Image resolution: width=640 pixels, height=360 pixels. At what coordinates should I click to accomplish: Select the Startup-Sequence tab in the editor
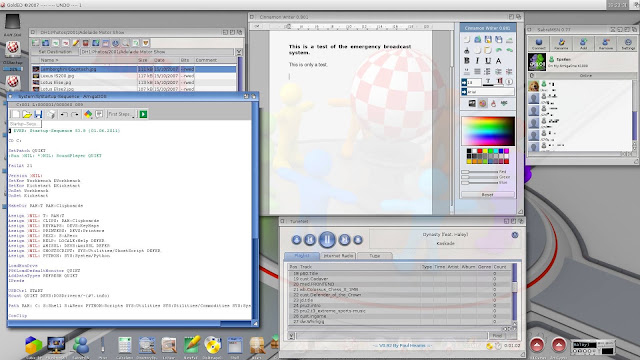click(24, 124)
